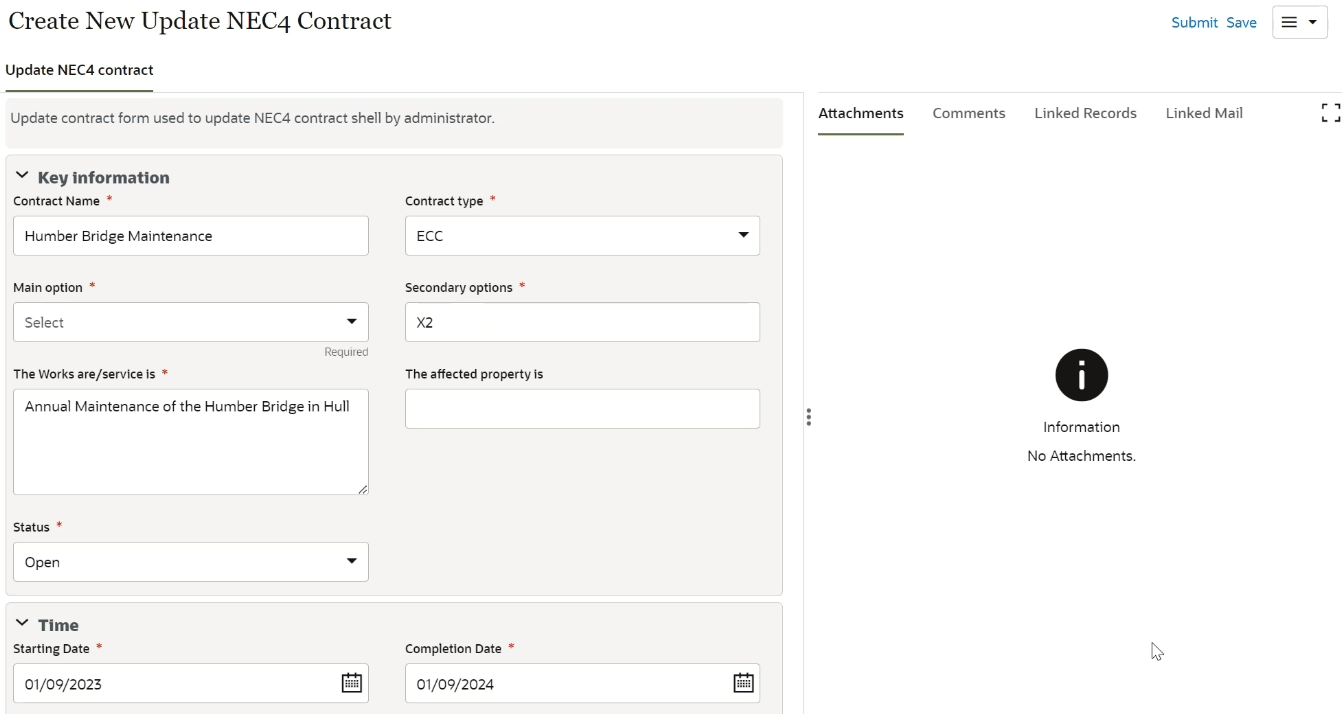
Task: Switch to the Linked Records tab
Action: tap(1085, 113)
